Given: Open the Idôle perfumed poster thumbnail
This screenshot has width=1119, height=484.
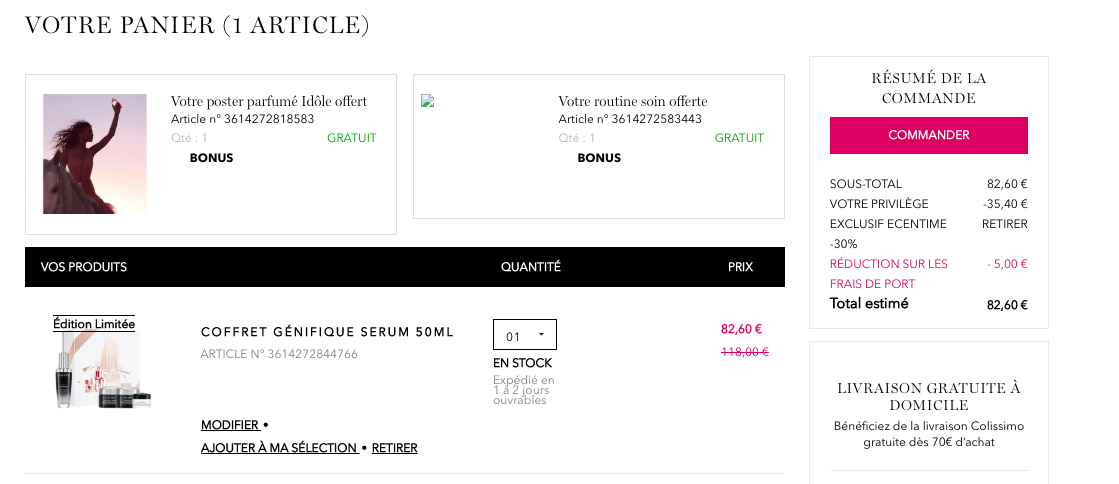Looking at the screenshot, I should click(x=95, y=153).
